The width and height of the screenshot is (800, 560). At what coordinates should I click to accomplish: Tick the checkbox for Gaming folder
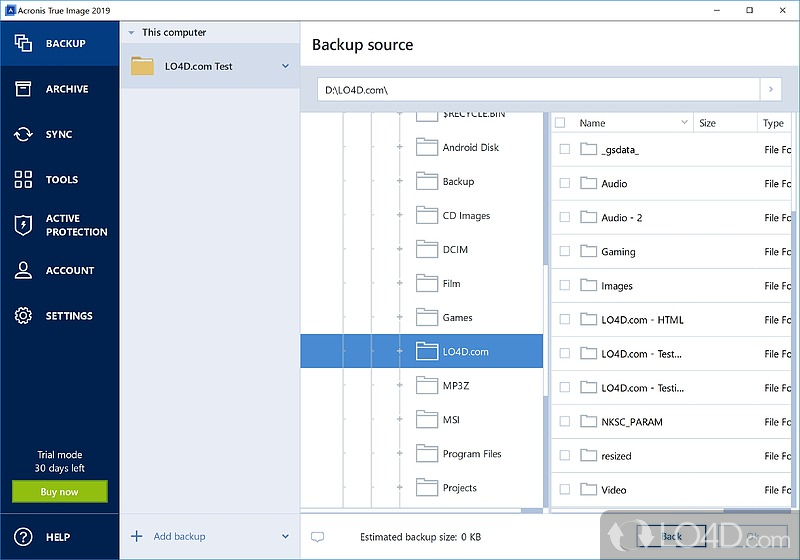point(564,251)
